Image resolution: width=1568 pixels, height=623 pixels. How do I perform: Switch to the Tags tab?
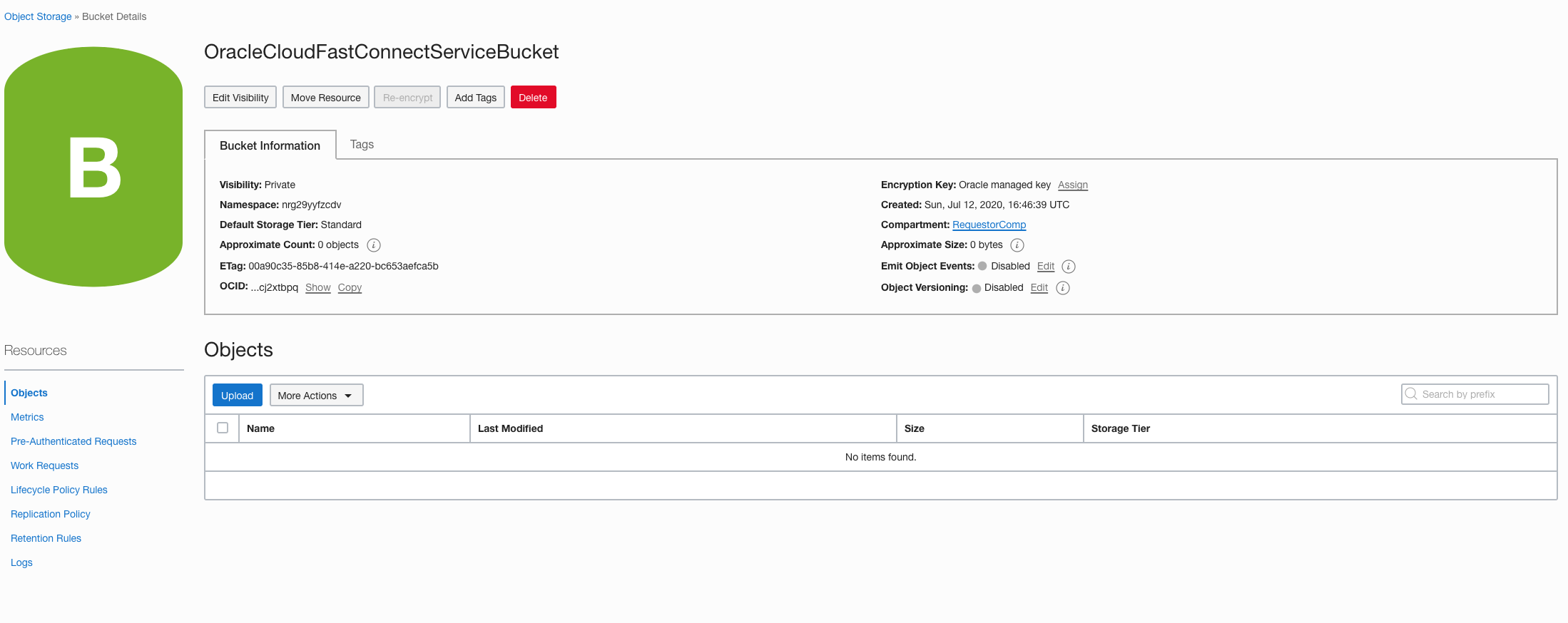362,145
